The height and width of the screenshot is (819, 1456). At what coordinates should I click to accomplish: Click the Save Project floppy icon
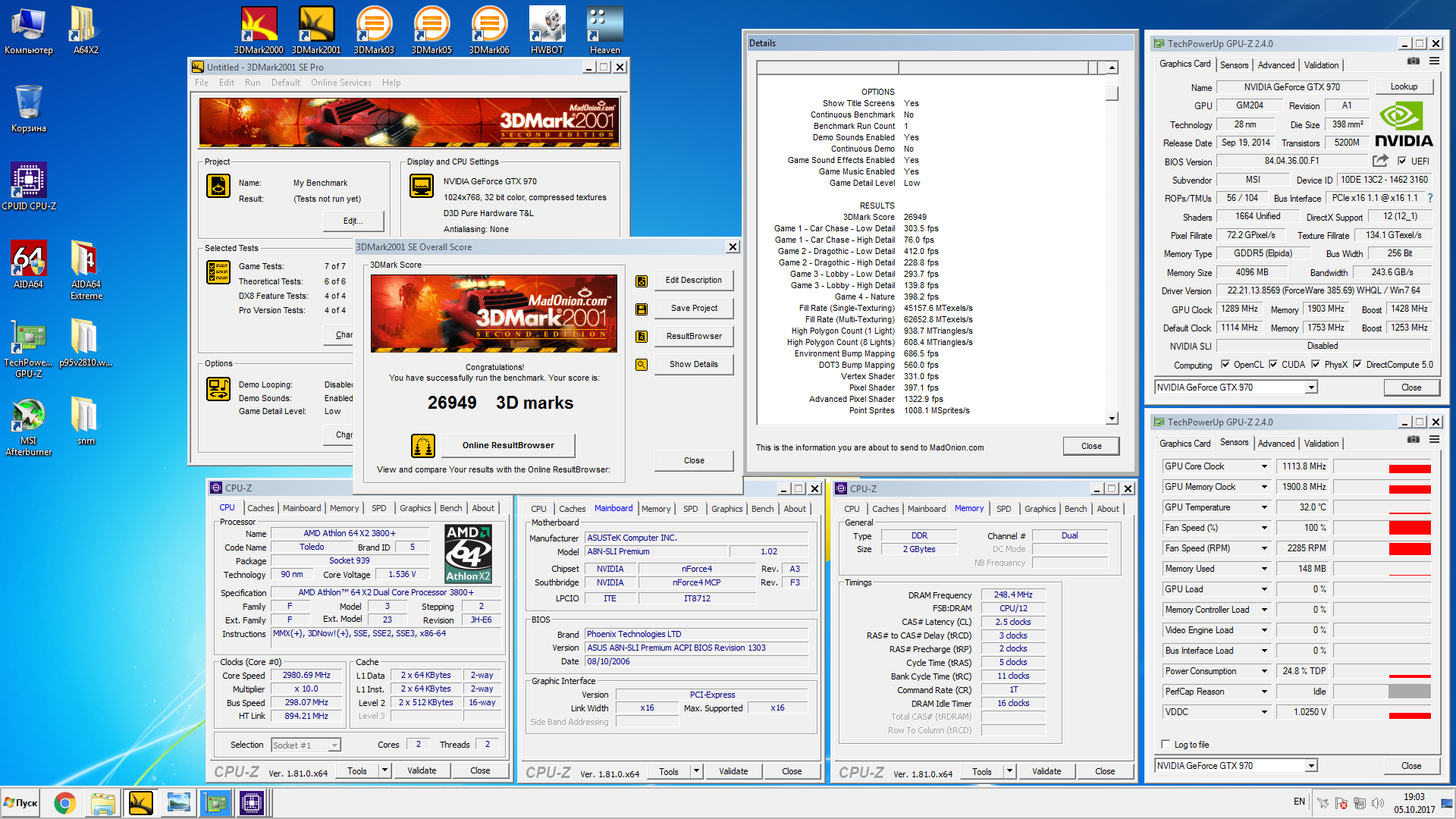(x=642, y=309)
